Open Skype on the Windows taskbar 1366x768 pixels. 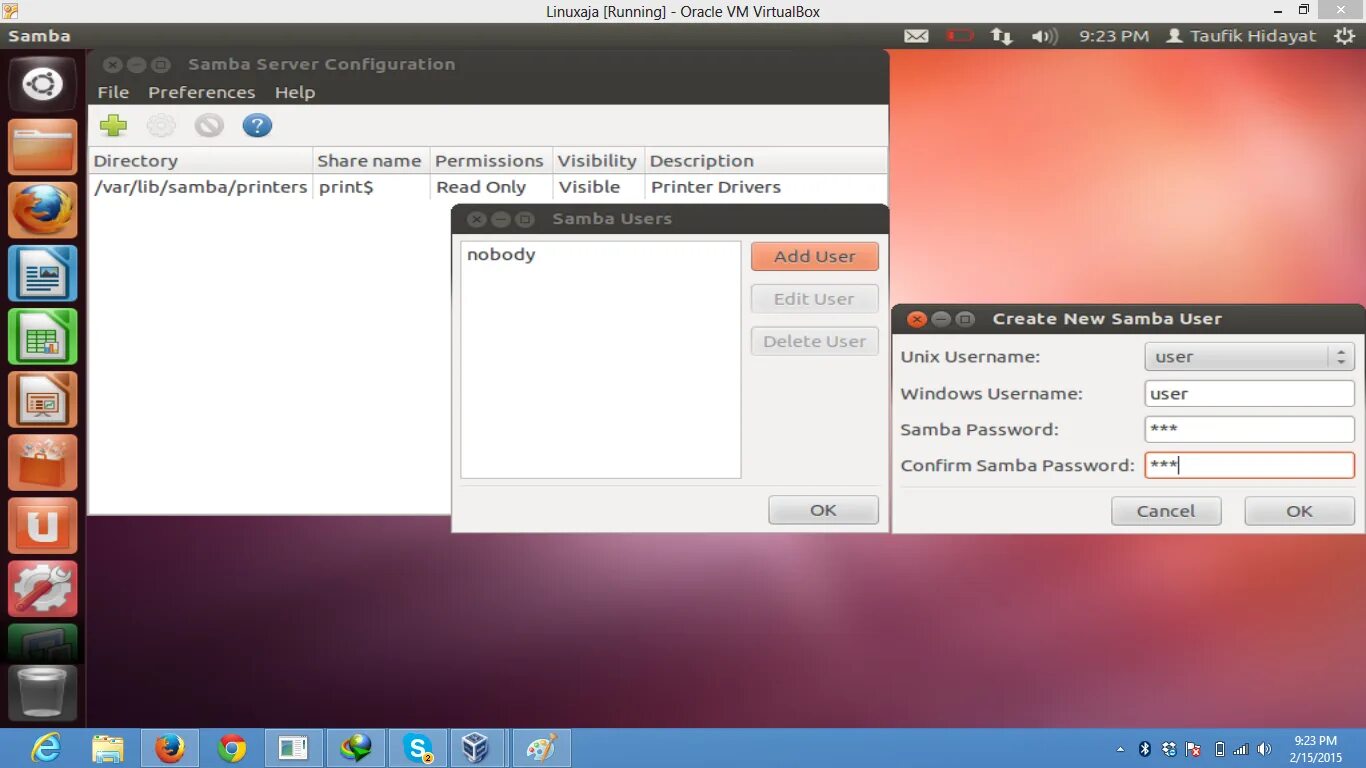point(418,748)
